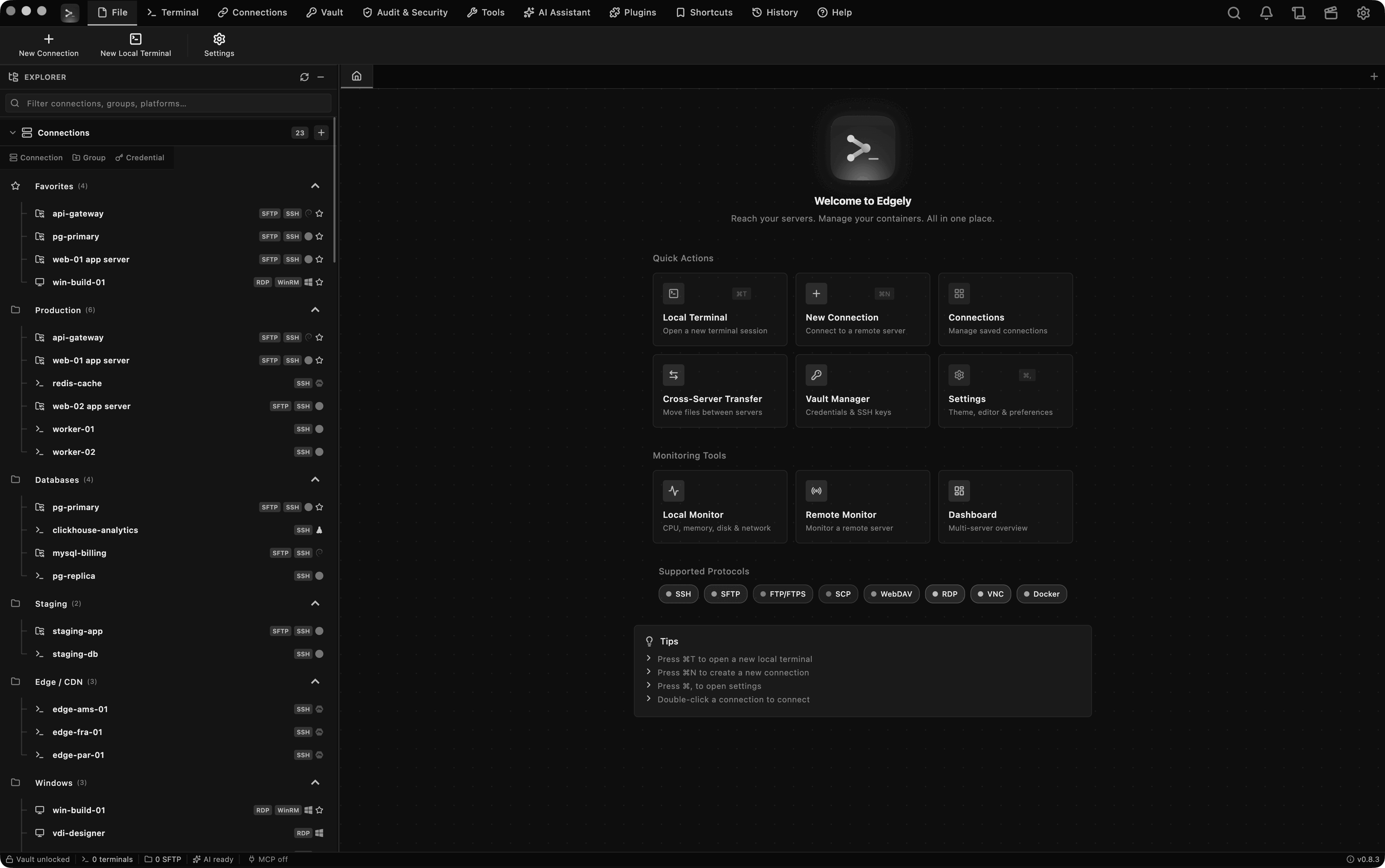
Task: Click the AI ready status indicator
Action: pyautogui.click(x=213, y=859)
